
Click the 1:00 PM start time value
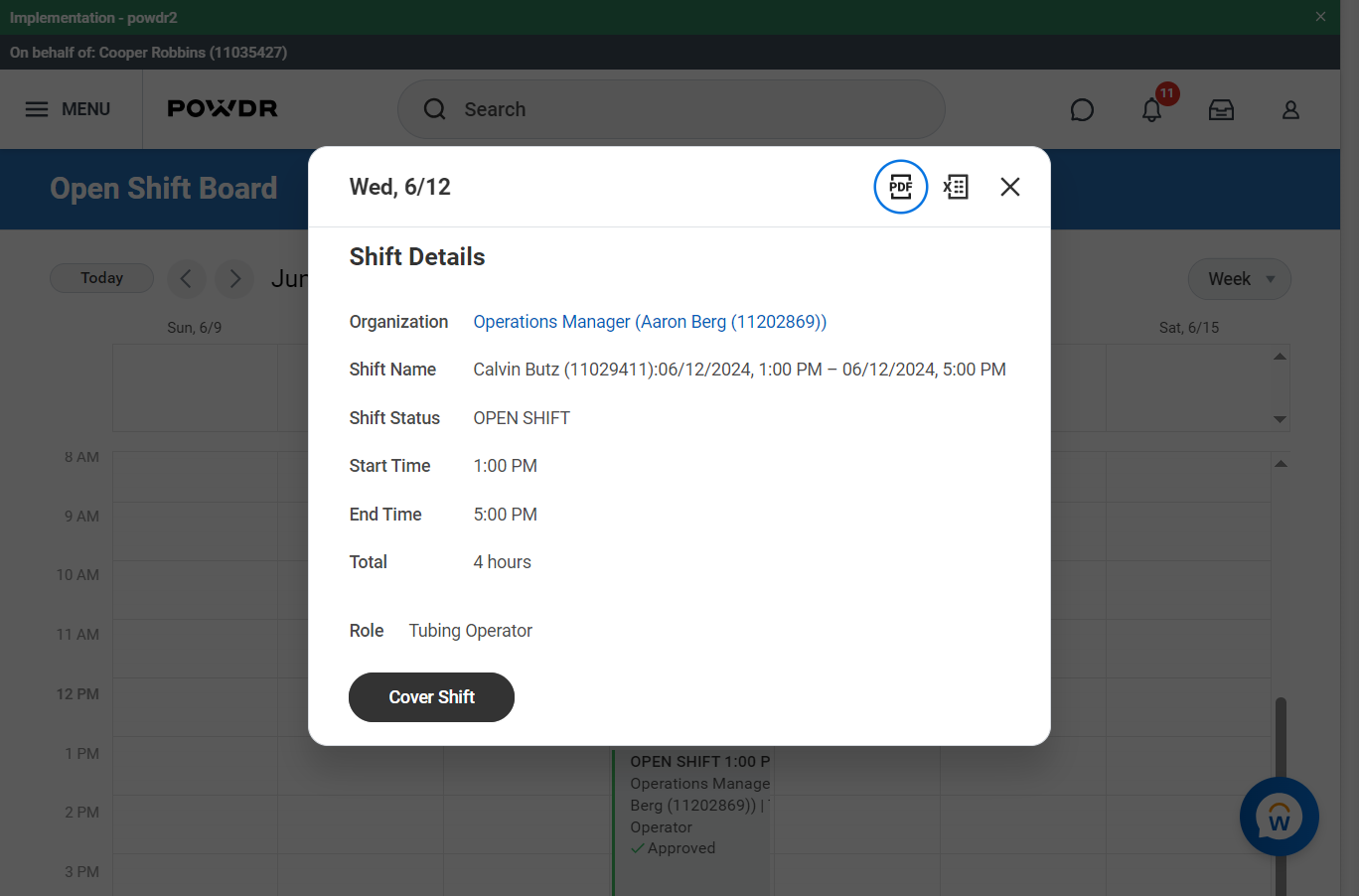pyautogui.click(x=505, y=466)
